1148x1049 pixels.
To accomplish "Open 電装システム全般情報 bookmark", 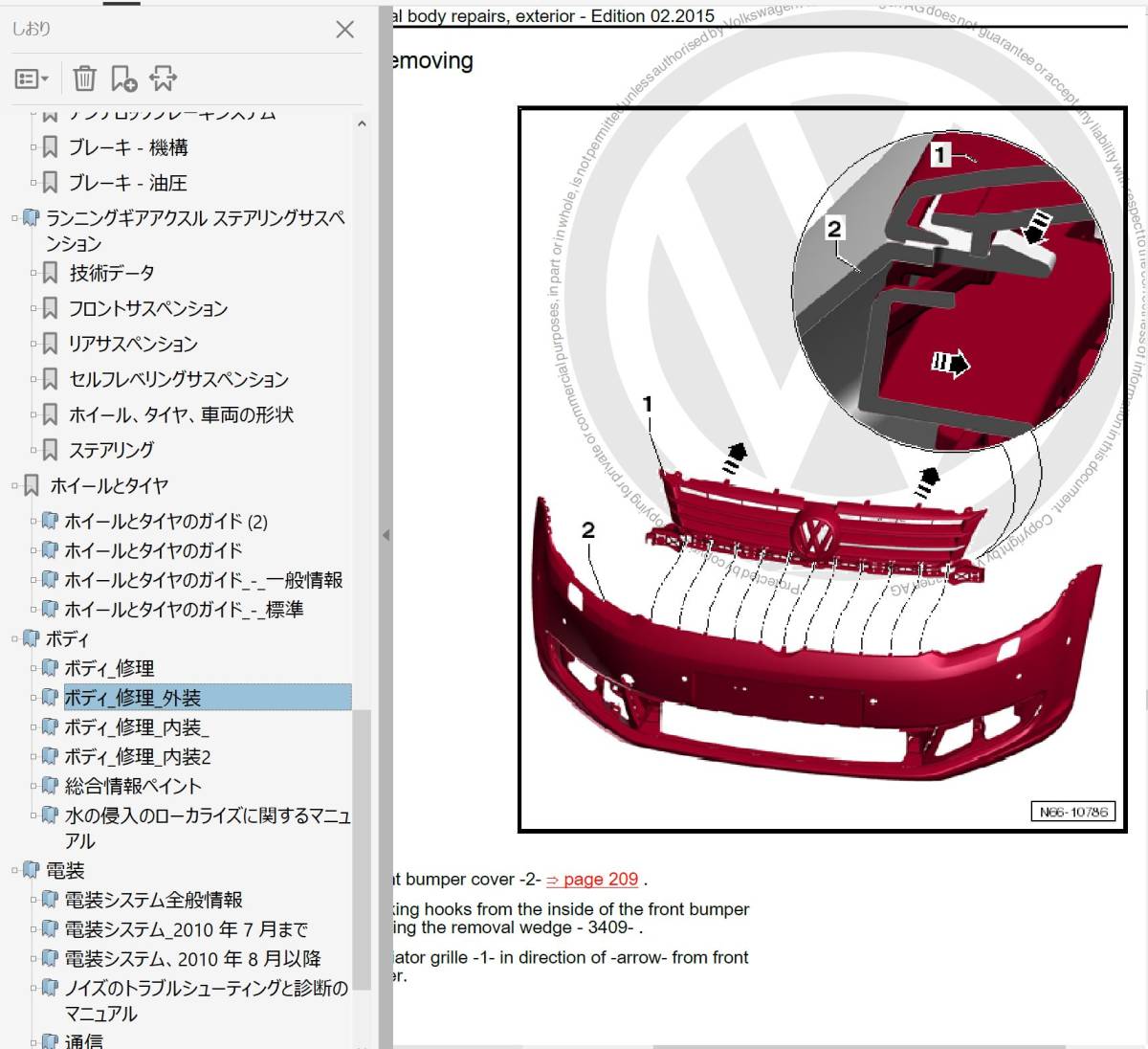I will [x=153, y=900].
